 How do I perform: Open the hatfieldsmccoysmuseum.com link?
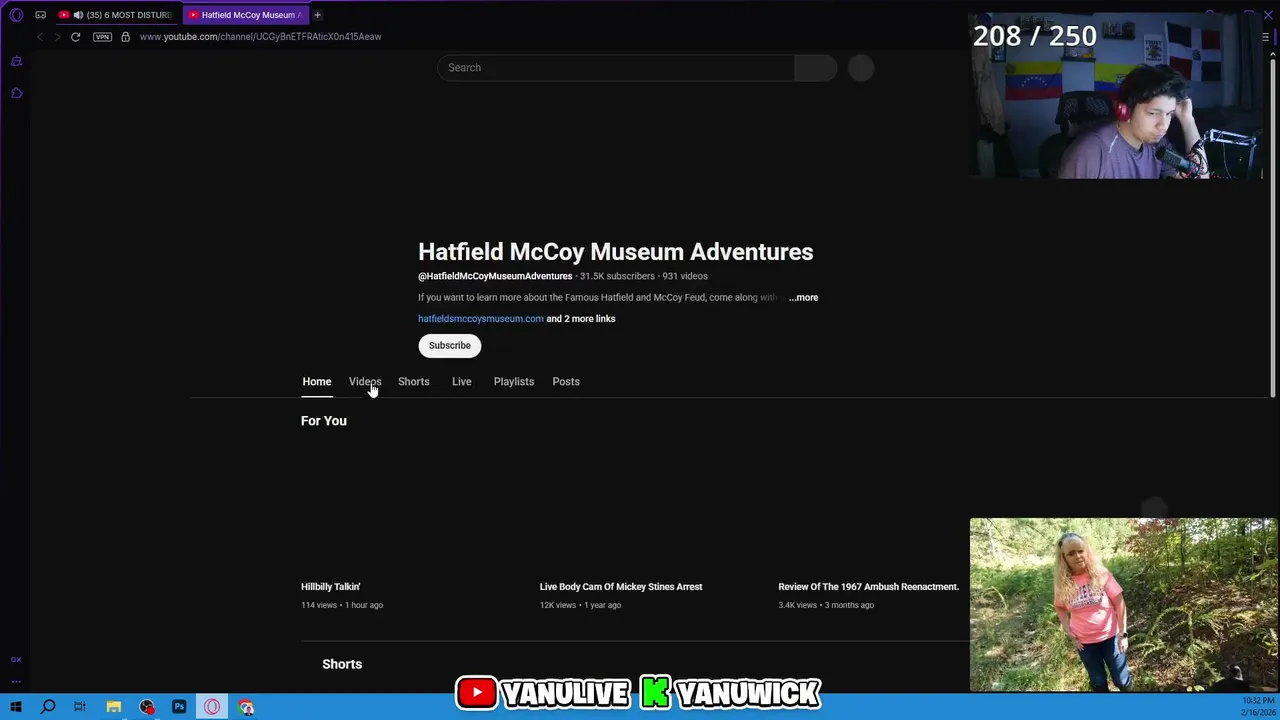[x=481, y=319]
